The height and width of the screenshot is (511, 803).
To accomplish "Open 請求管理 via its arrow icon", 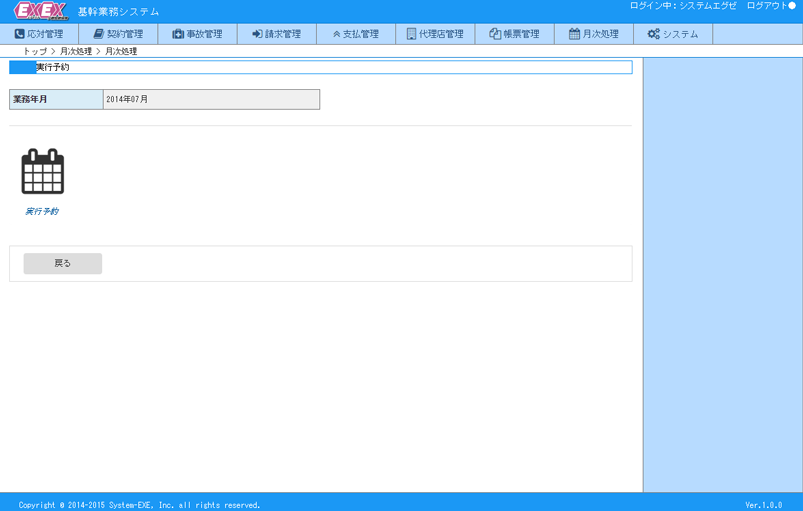I will tap(257, 34).
